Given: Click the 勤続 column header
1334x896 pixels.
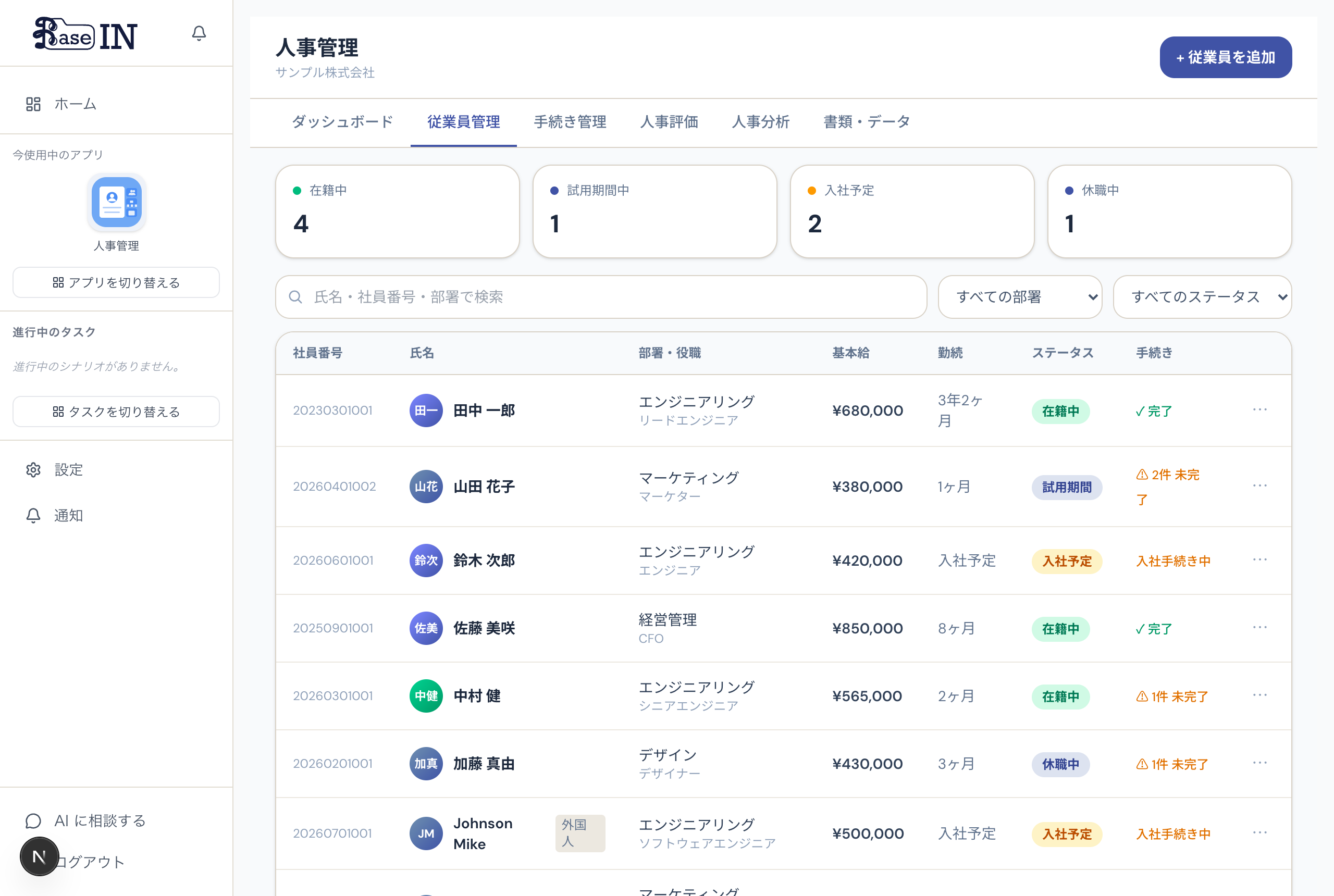Looking at the screenshot, I should pyautogui.click(x=949, y=353).
